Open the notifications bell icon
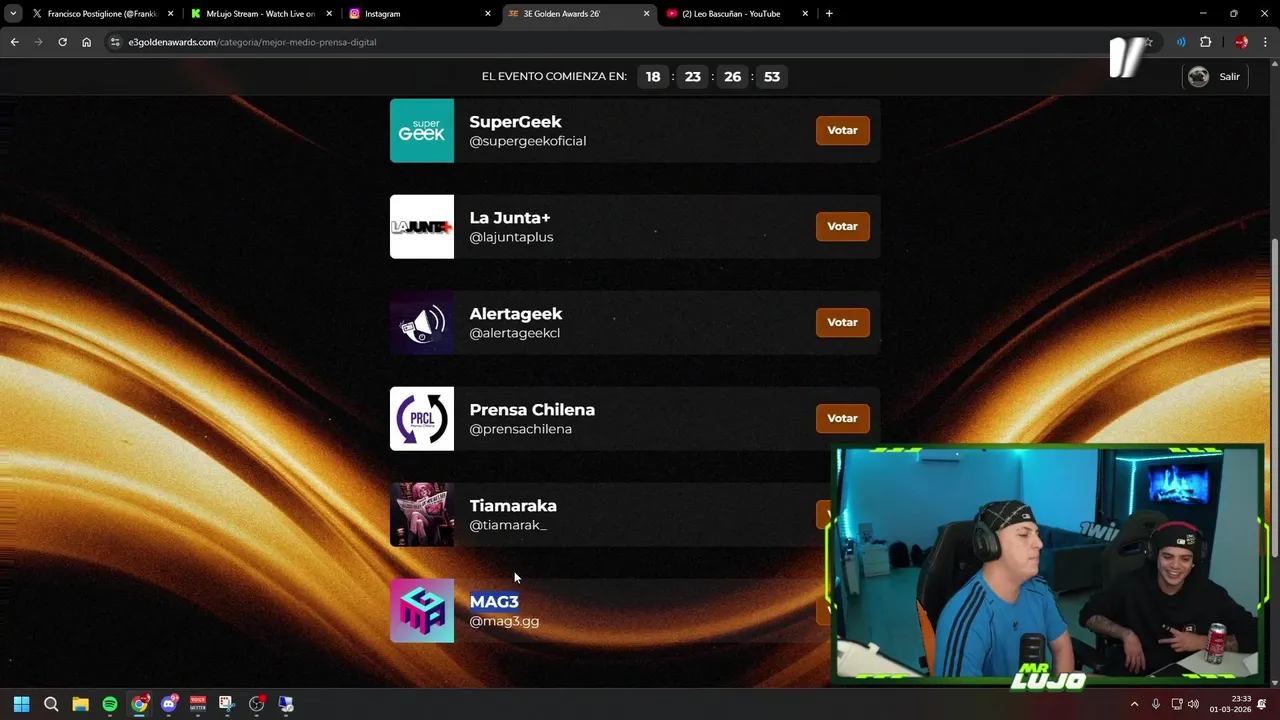Screen dimensions: 1280x720 [1262, 704]
